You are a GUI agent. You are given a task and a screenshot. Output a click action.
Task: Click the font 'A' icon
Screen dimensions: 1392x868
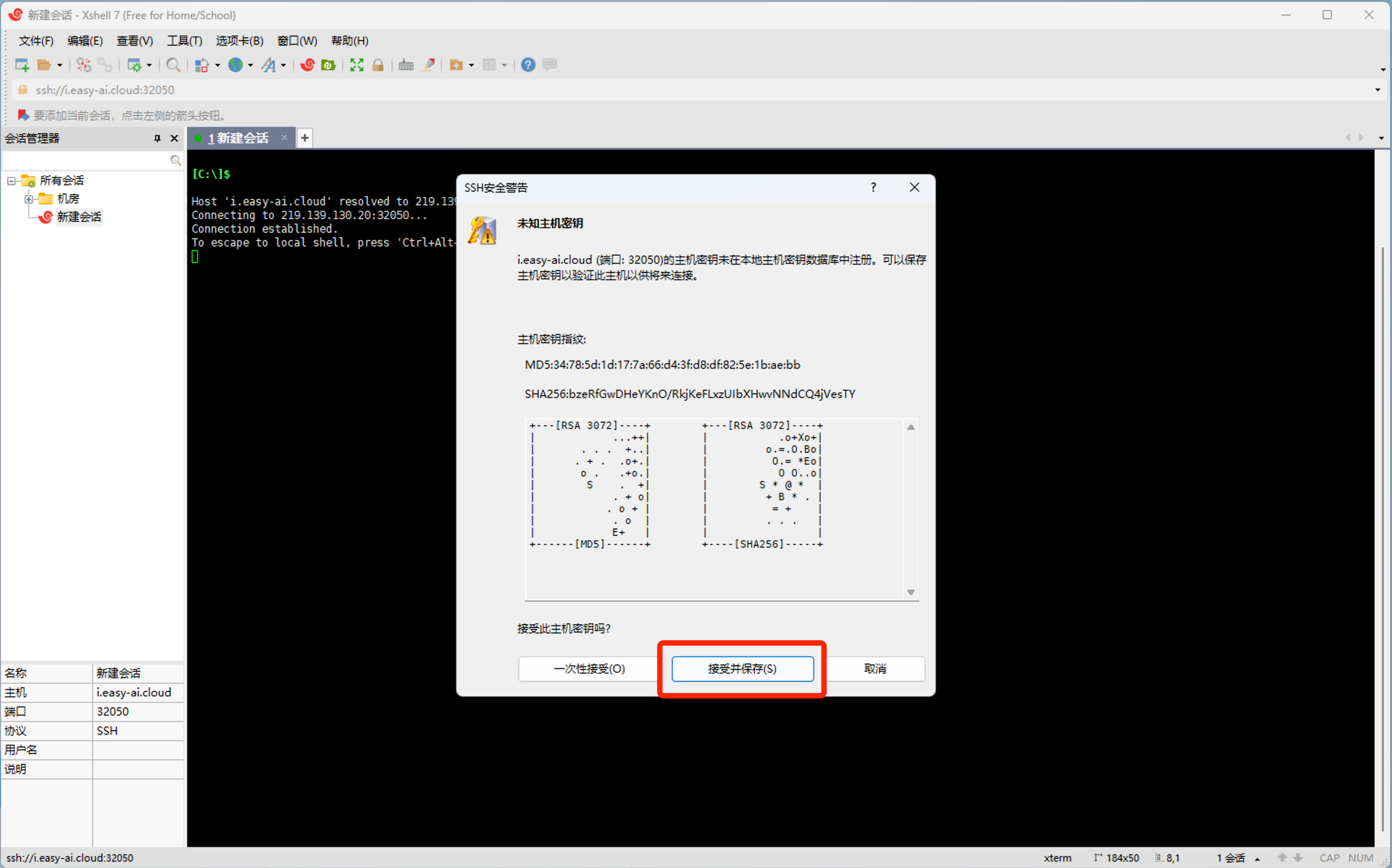269,65
